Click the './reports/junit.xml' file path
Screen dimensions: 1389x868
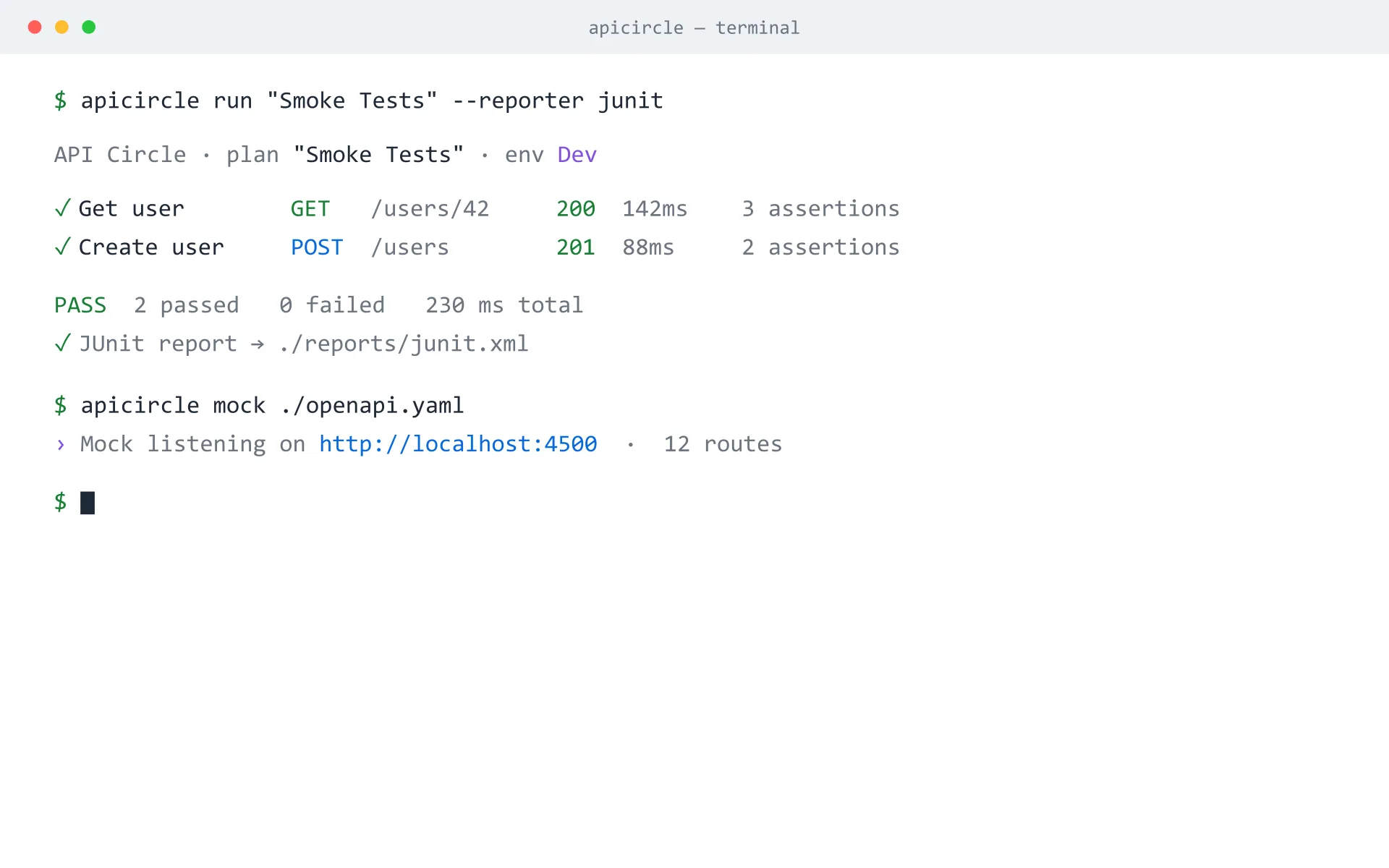[x=404, y=344]
